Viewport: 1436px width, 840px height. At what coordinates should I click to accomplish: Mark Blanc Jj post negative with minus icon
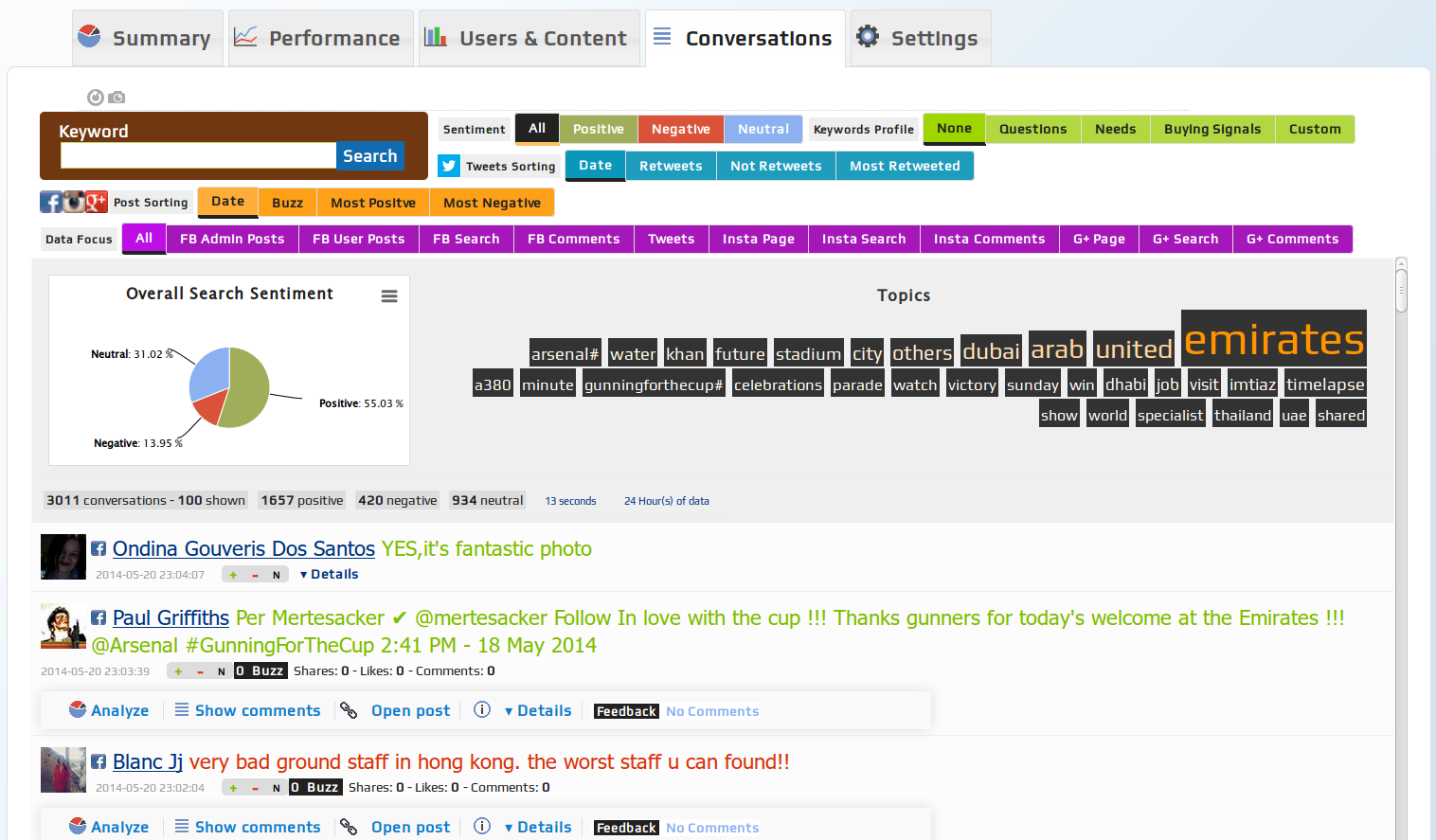(x=255, y=788)
